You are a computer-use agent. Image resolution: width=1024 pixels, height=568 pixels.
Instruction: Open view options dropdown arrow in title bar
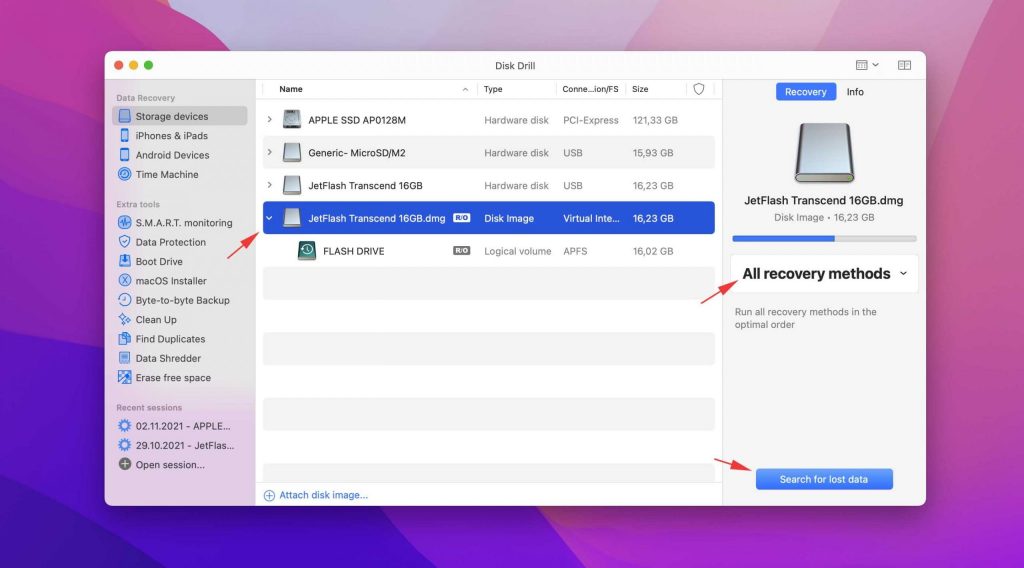tap(875, 65)
